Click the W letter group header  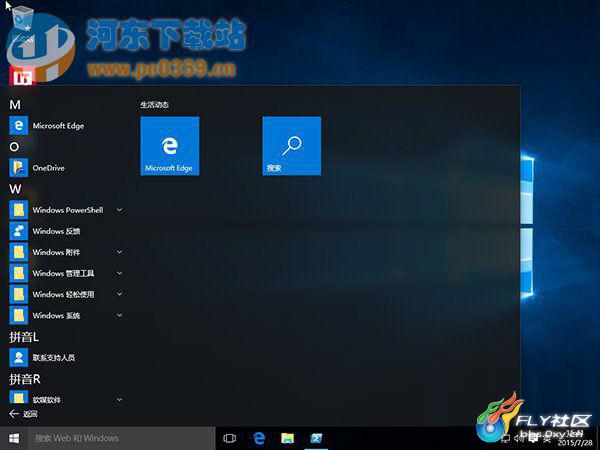(x=16, y=189)
